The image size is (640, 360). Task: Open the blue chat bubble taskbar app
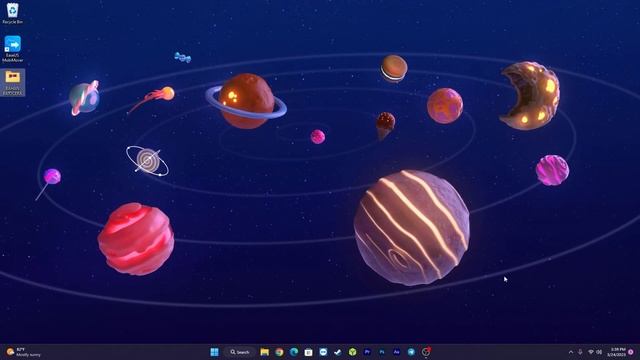coord(323,352)
